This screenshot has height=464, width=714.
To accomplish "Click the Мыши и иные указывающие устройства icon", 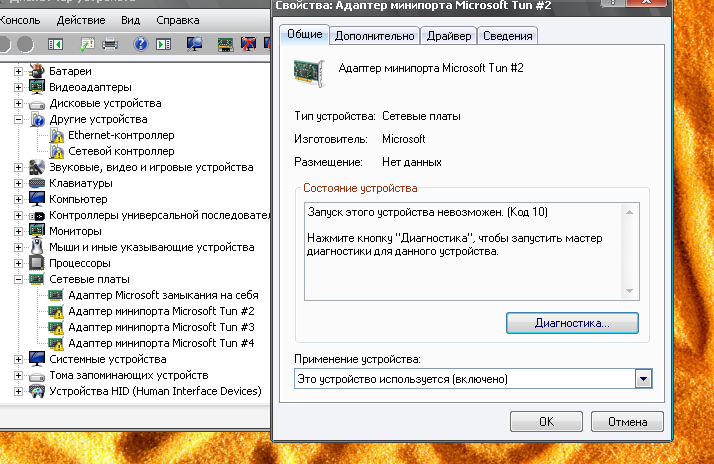I will click(x=37, y=247).
